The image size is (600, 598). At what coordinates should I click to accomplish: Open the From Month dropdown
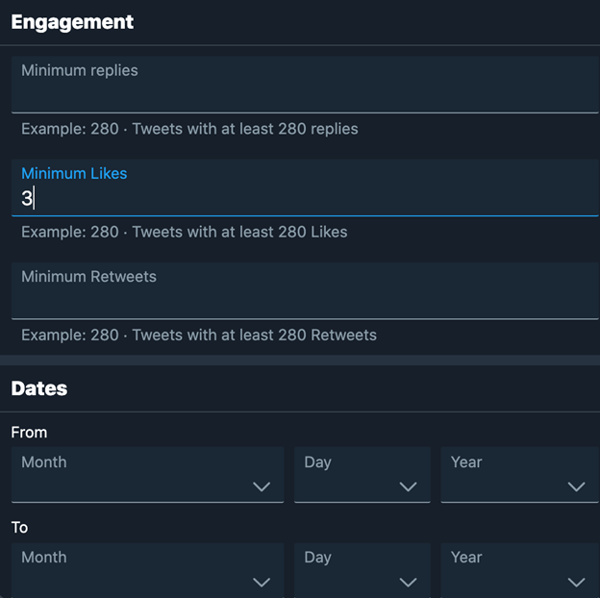click(147, 475)
